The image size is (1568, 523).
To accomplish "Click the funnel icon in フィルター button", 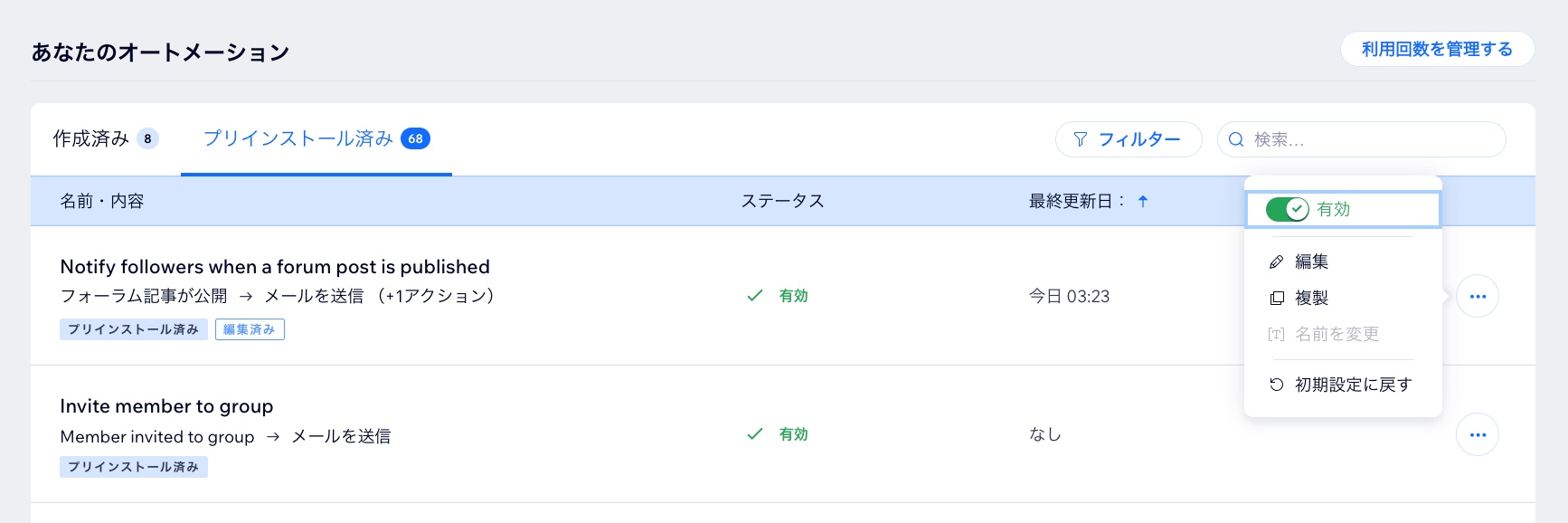I will [x=1081, y=139].
